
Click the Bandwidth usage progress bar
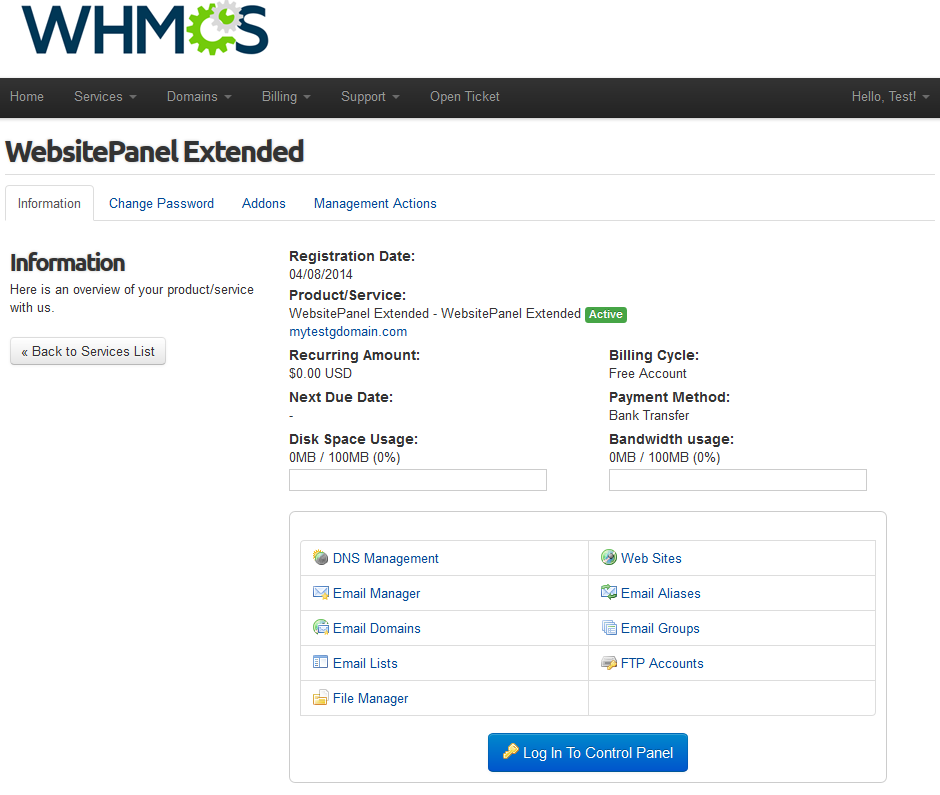point(738,480)
